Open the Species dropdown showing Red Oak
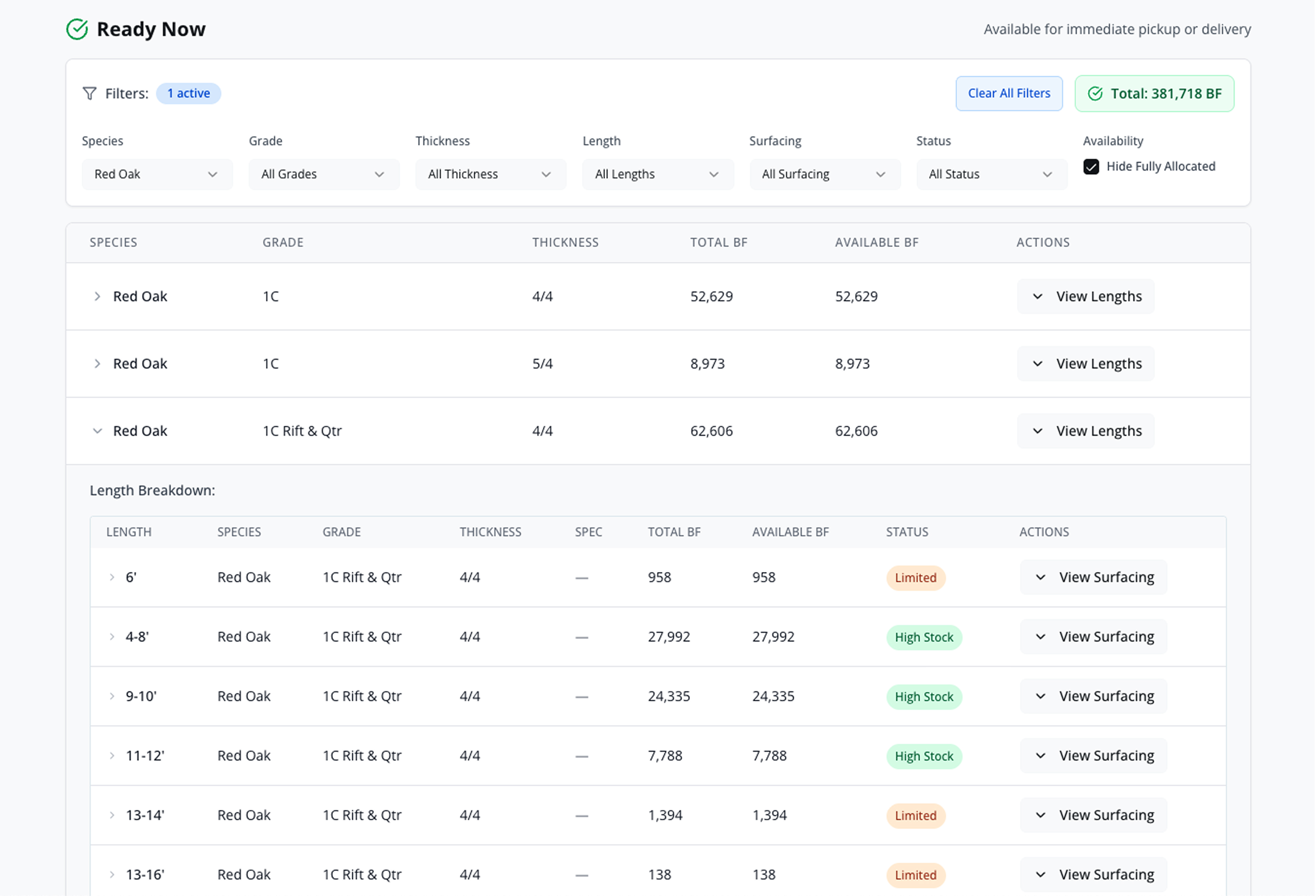Viewport: 1316px width, 896px height. coord(157,174)
